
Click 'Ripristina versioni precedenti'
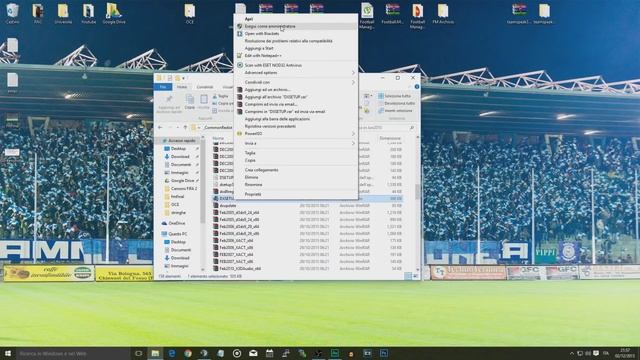(270, 126)
